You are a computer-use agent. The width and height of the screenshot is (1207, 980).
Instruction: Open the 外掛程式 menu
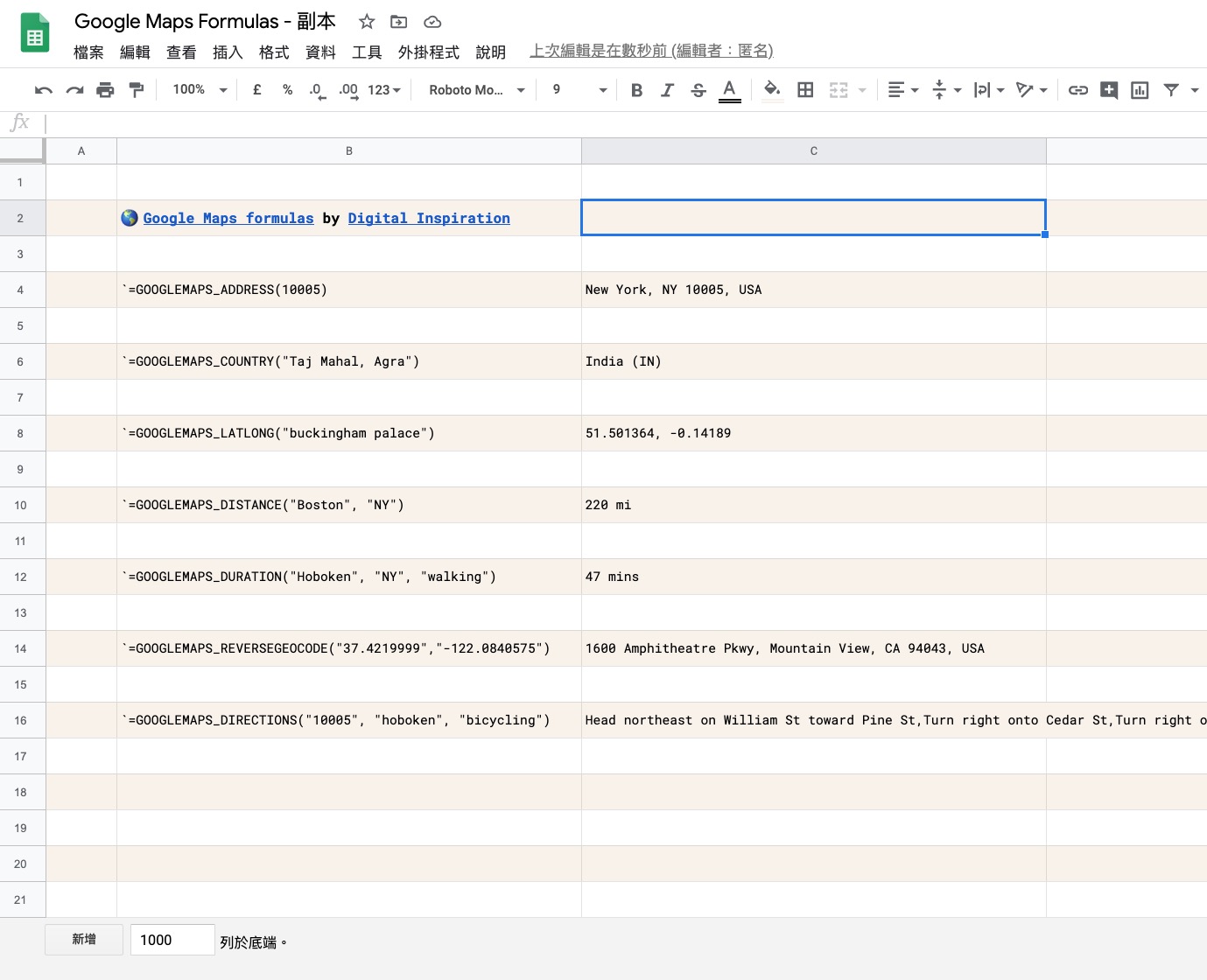[x=428, y=52]
